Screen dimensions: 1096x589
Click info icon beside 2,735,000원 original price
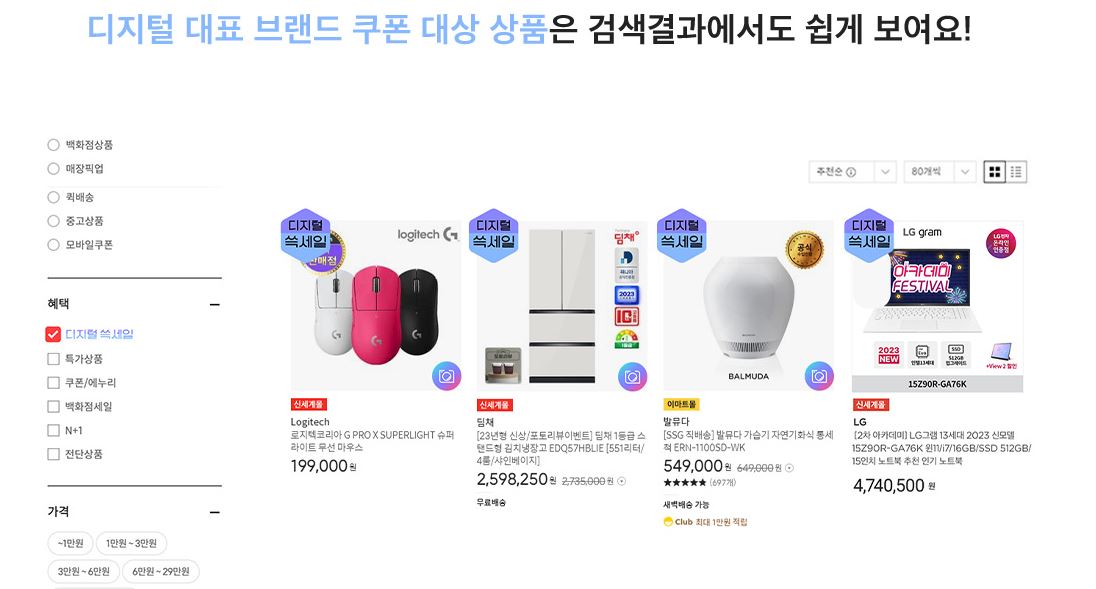(621, 481)
